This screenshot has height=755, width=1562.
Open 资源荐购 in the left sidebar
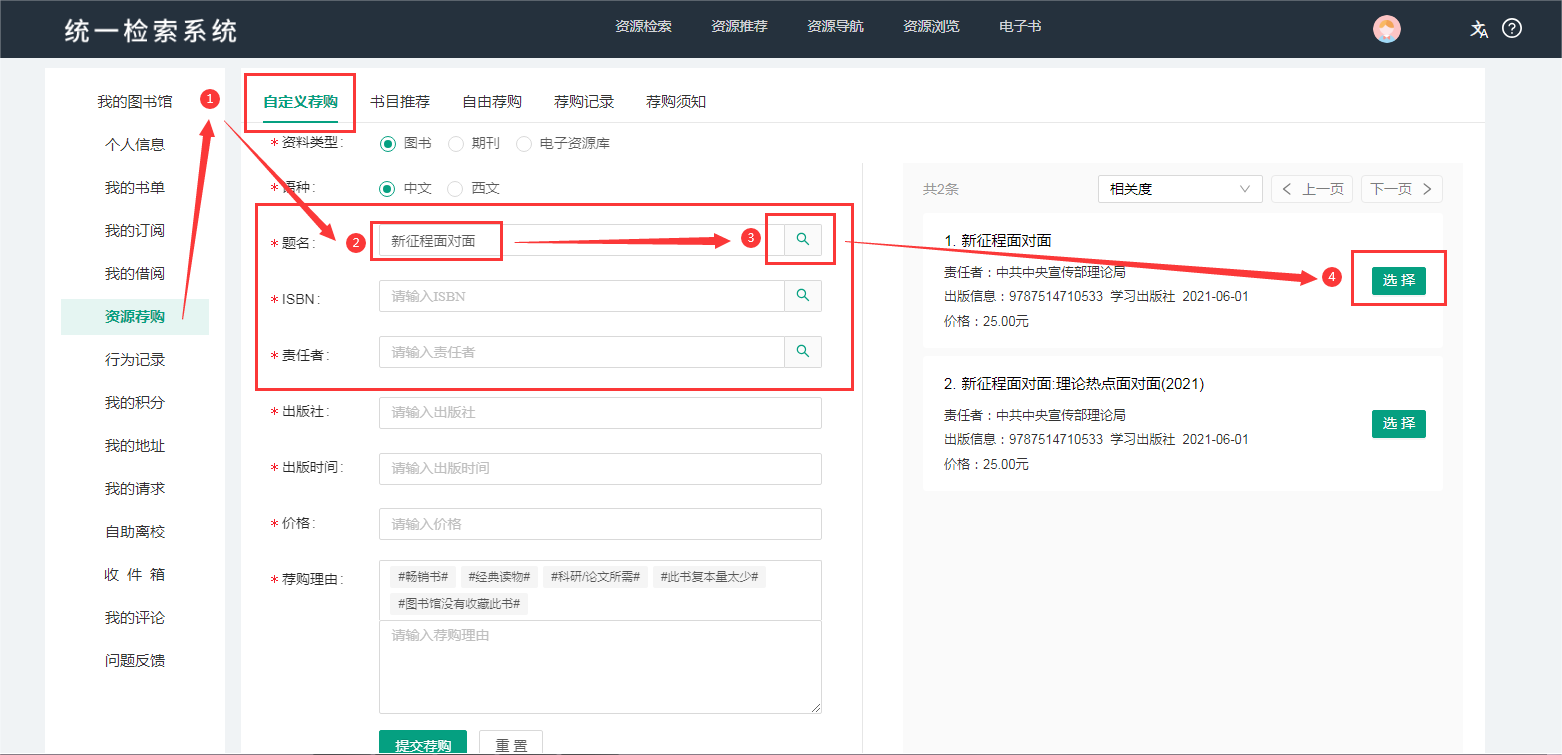point(135,317)
